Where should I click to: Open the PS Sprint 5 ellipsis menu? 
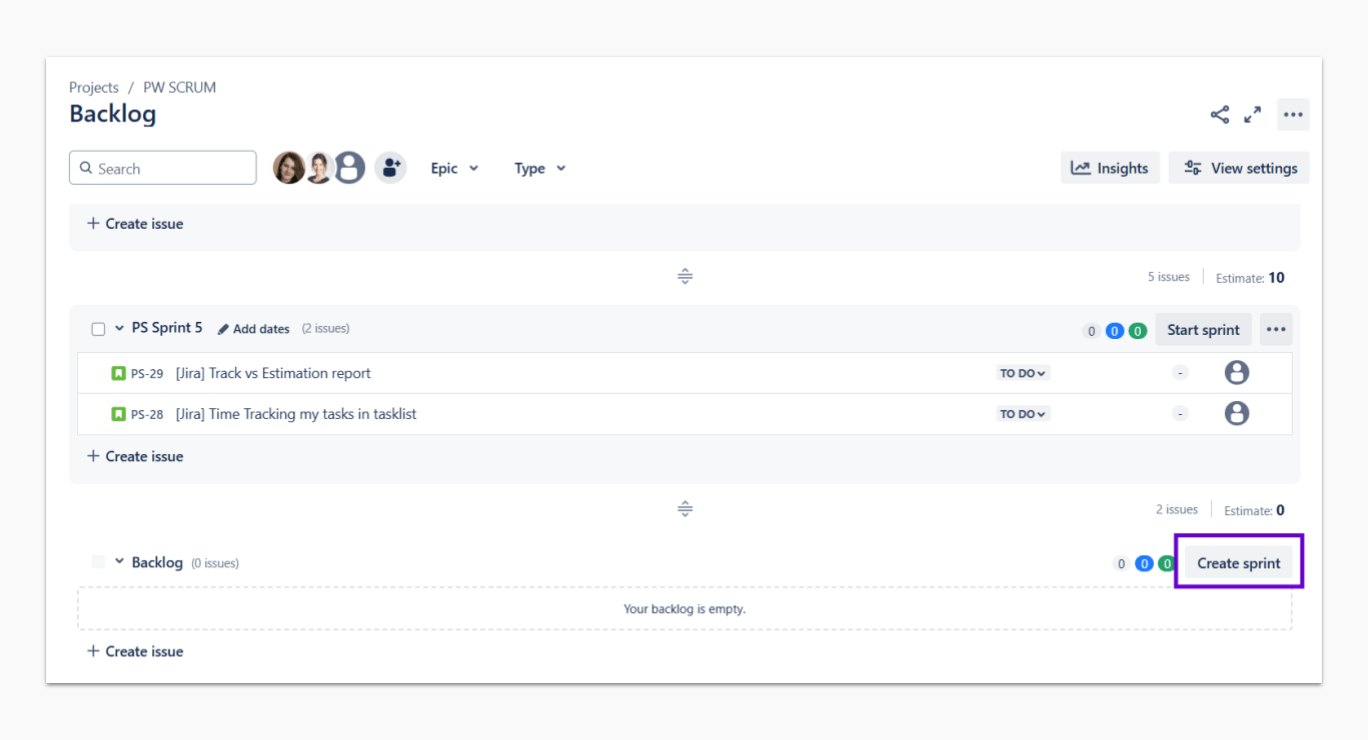1275,329
